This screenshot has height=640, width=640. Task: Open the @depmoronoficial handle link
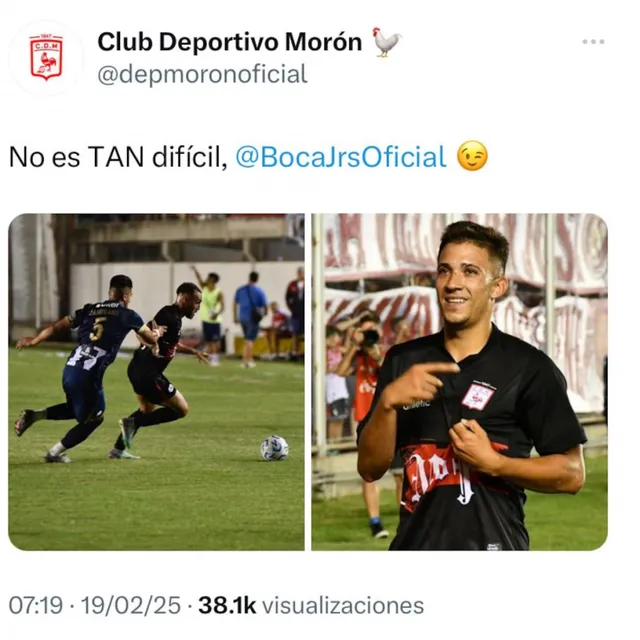[202, 74]
